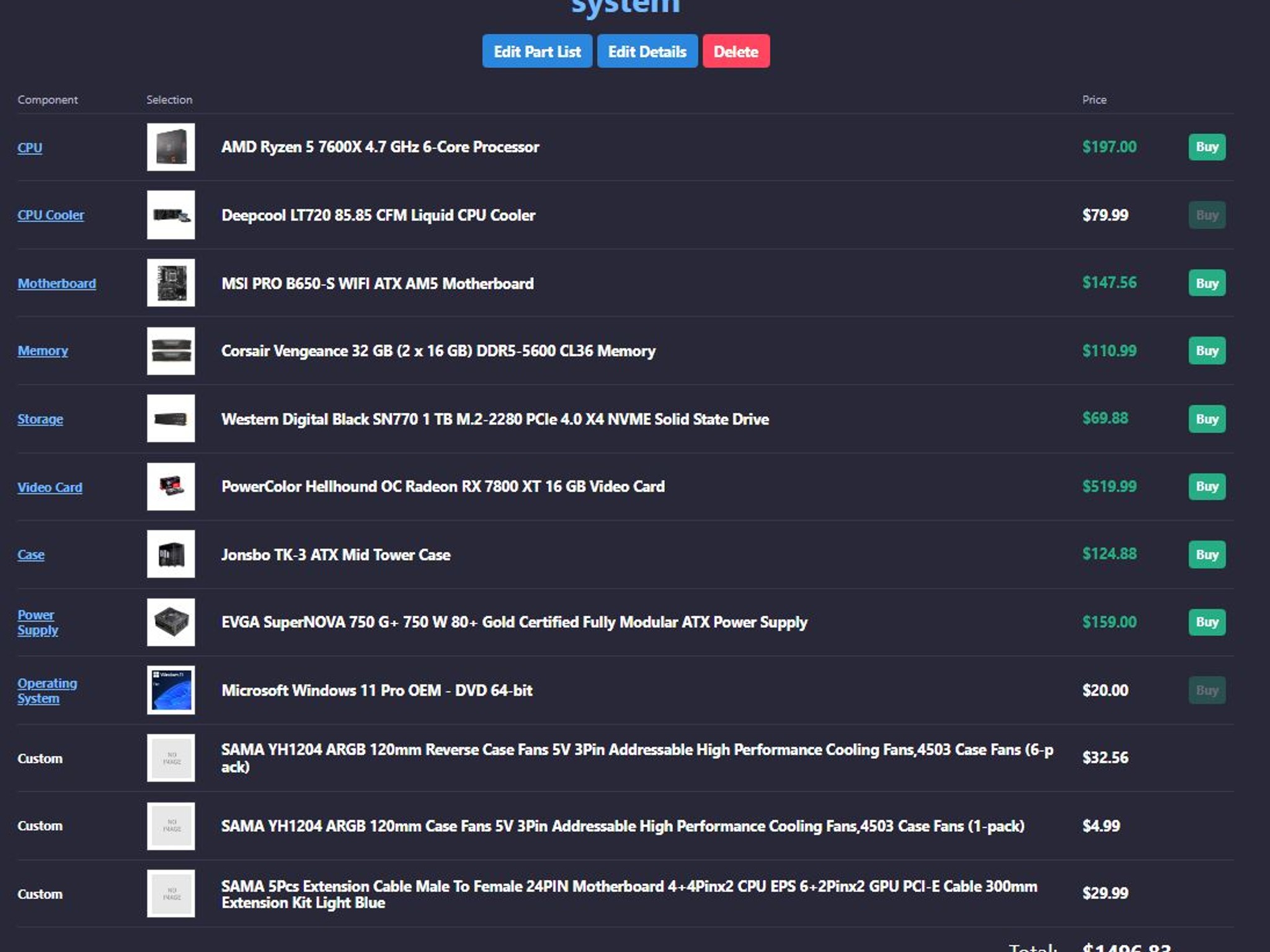The width and height of the screenshot is (1270, 952).
Task: Open the Video Card component link
Action: tap(50, 487)
